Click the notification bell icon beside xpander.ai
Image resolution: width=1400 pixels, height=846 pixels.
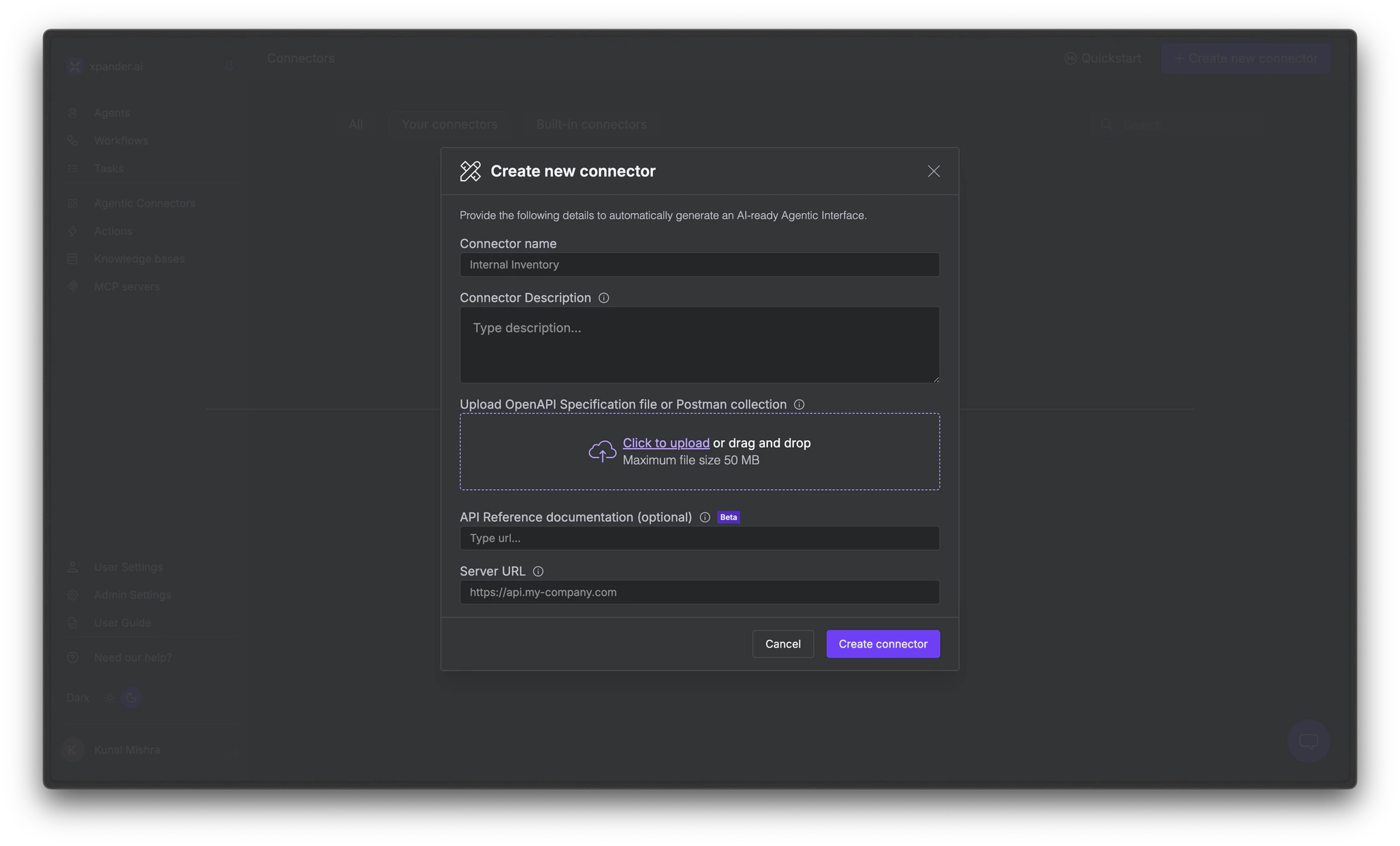(x=228, y=66)
